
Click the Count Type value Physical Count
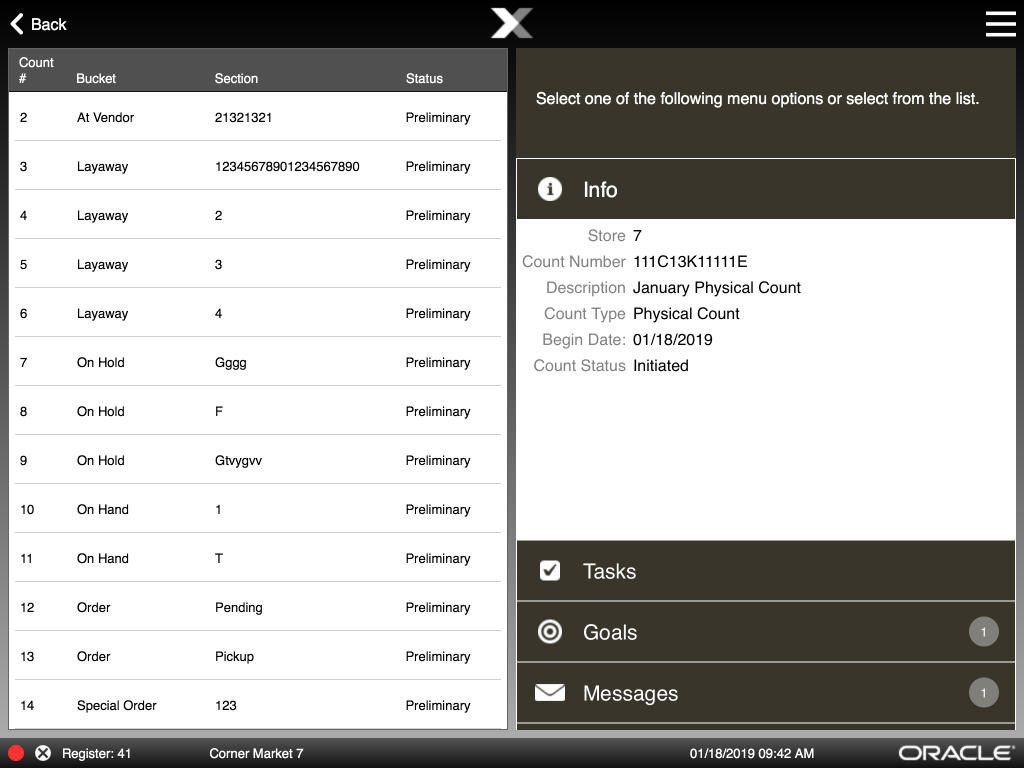[686, 314]
